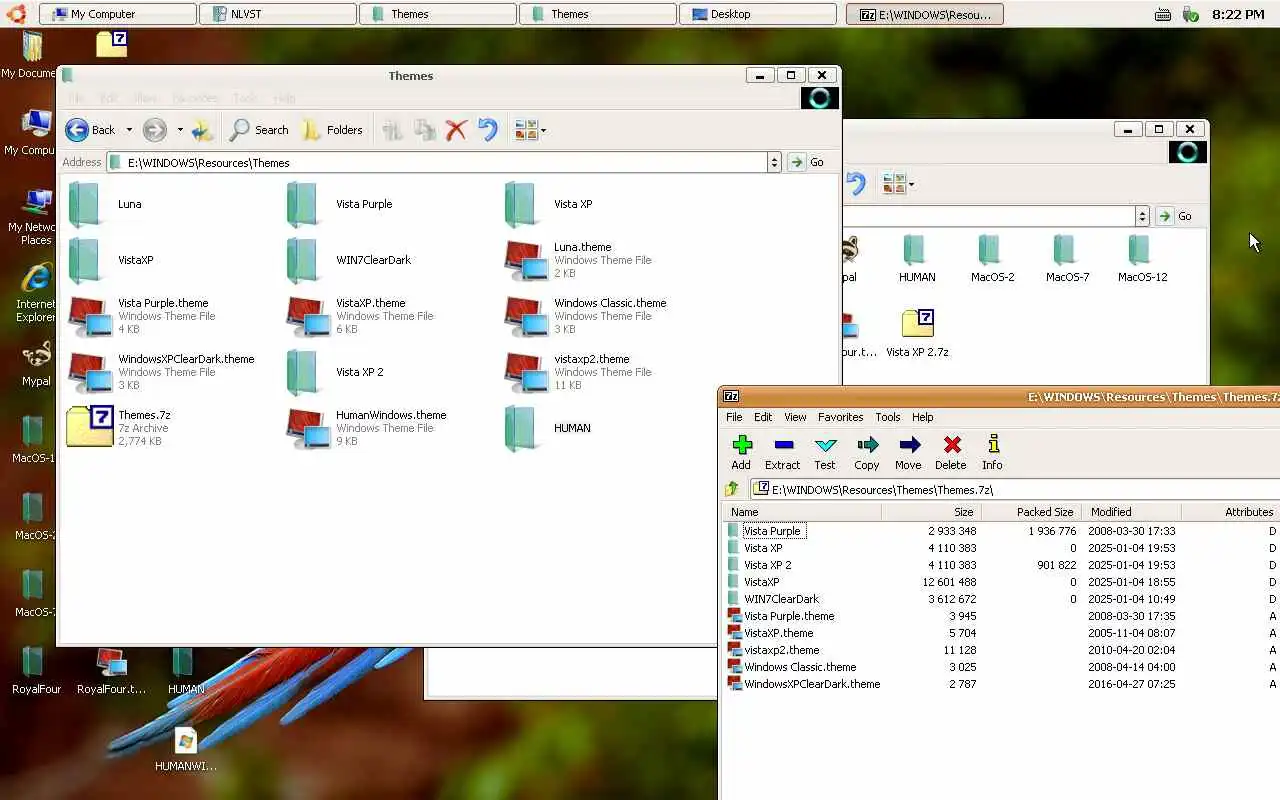The width and height of the screenshot is (1280, 800).
Task: Sort 7-Zip list by Size column
Action: [931, 512]
